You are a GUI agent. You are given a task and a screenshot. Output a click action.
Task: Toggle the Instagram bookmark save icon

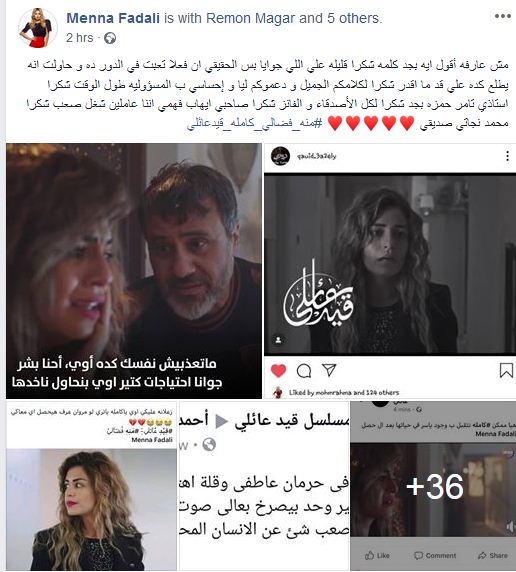(506, 370)
